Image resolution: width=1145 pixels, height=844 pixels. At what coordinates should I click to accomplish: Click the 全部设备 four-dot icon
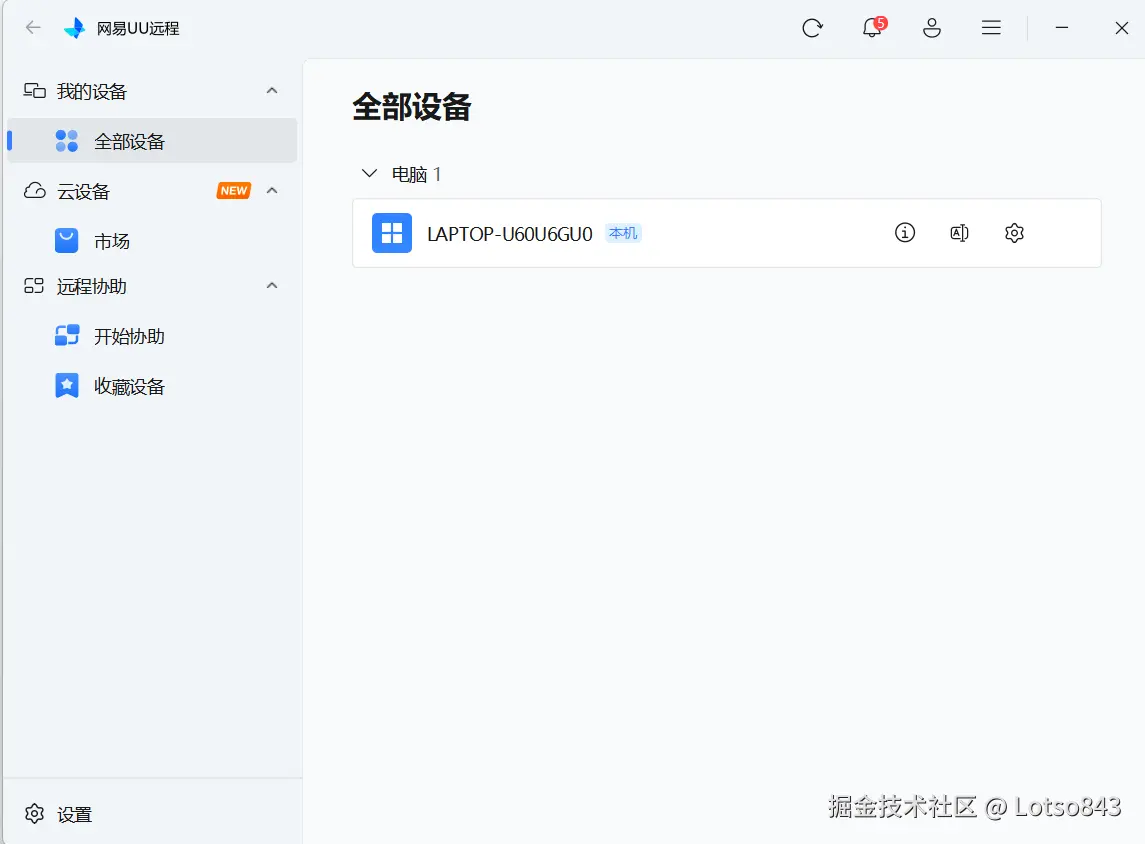(x=66, y=141)
